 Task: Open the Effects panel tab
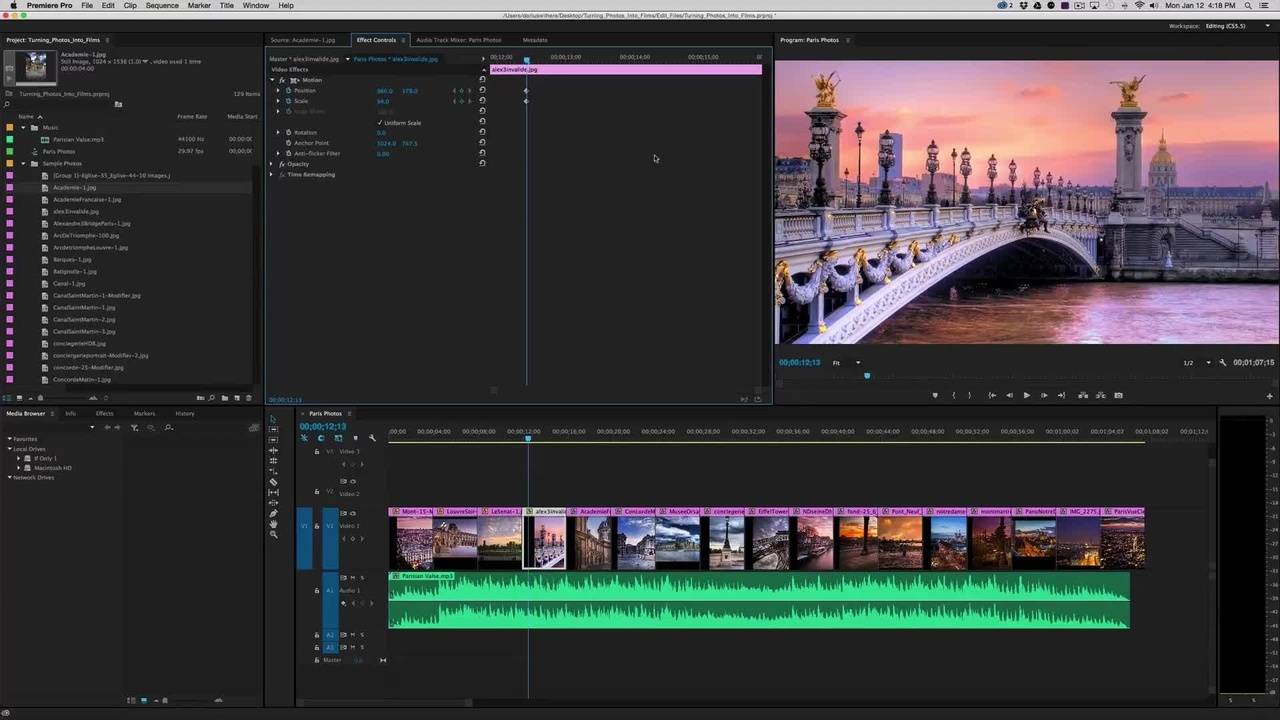click(x=104, y=413)
